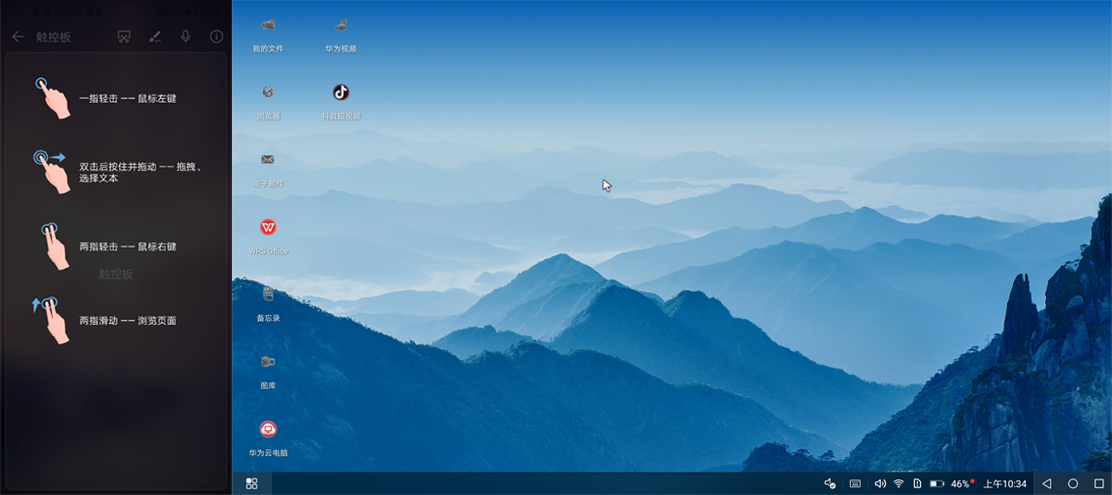Launch 华为视频 from the desktop

(x=340, y=26)
